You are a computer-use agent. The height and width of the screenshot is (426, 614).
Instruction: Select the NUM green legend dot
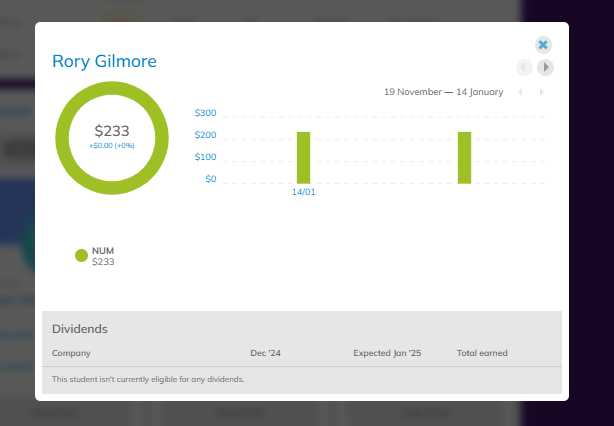pos(81,255)
